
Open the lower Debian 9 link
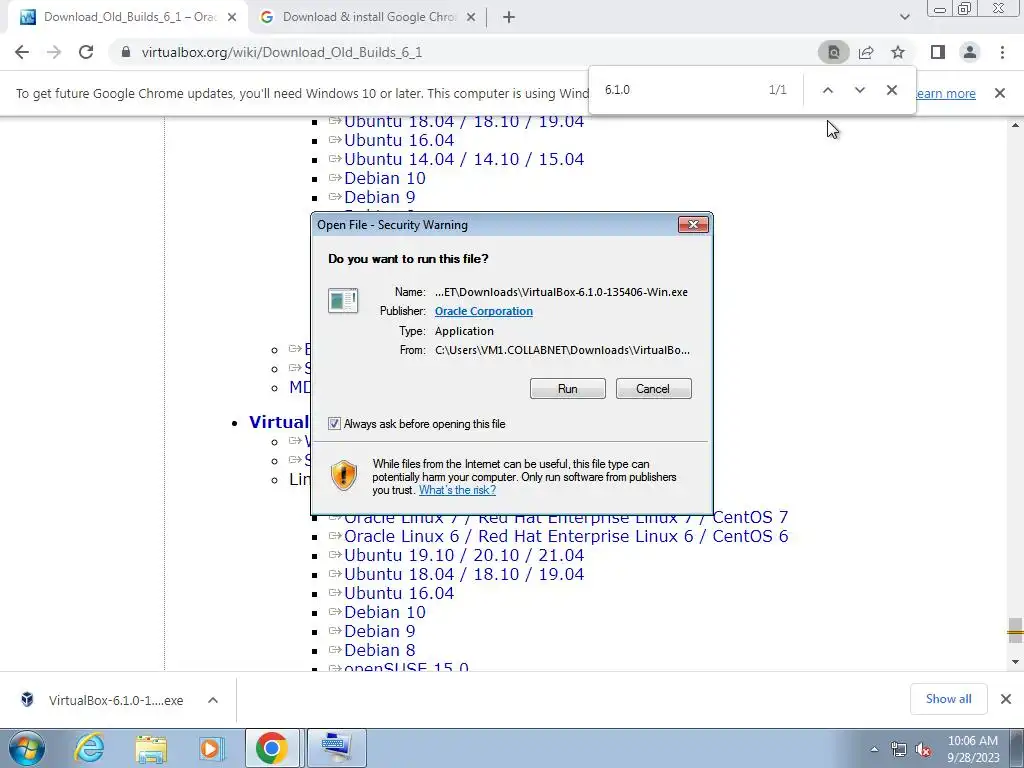point(379,632)
